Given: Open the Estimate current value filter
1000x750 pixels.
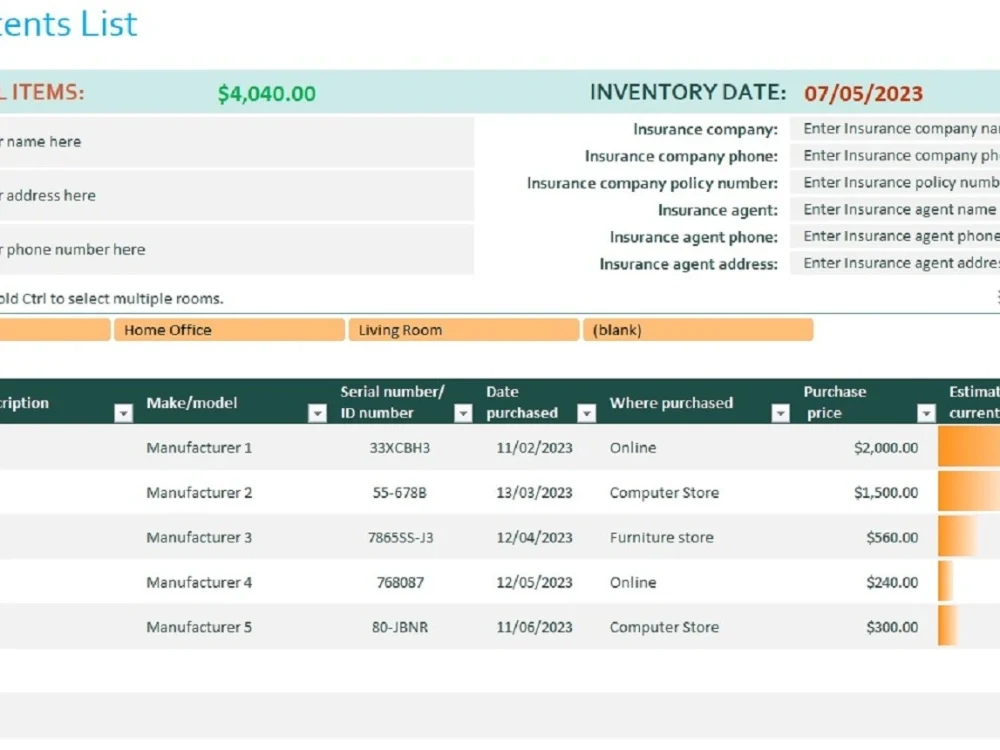Looking at the screenshot, I should (995, 412).
